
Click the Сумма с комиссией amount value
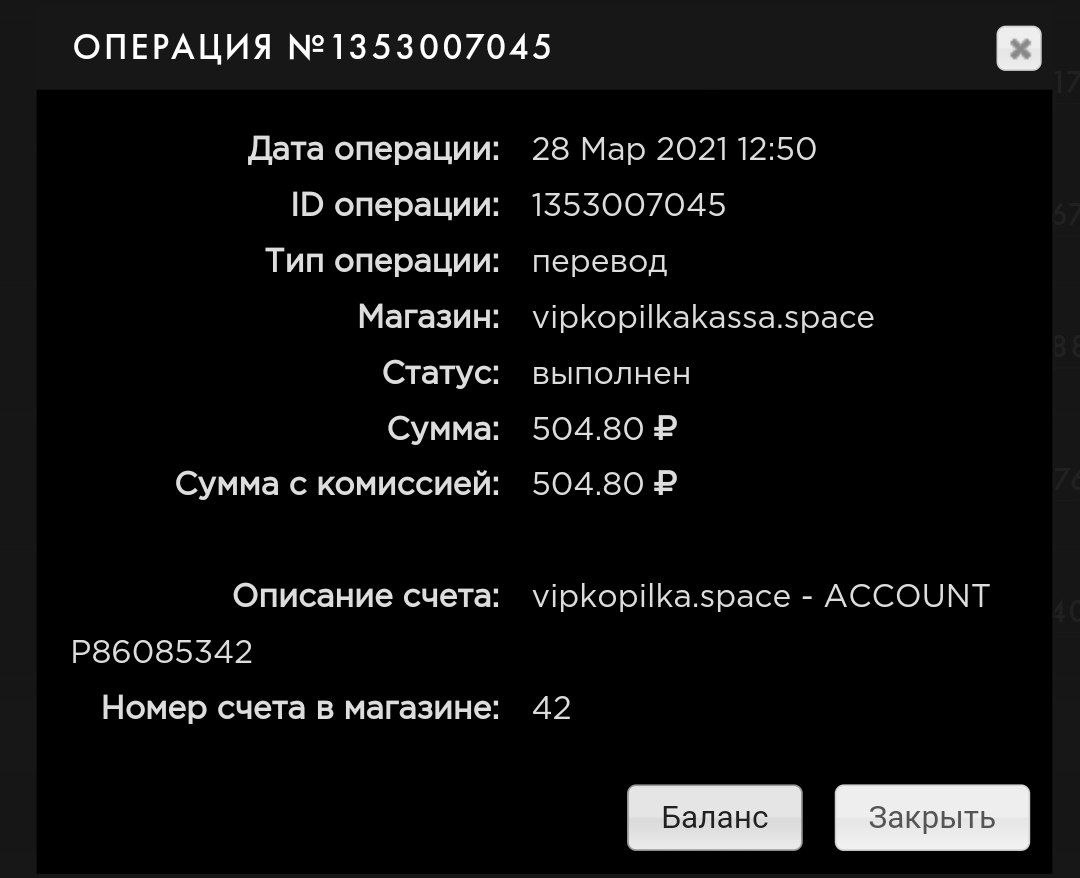[605, 485]
